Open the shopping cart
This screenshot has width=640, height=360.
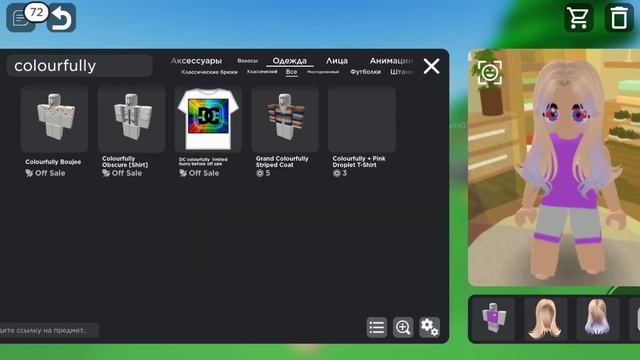(578, 18)
